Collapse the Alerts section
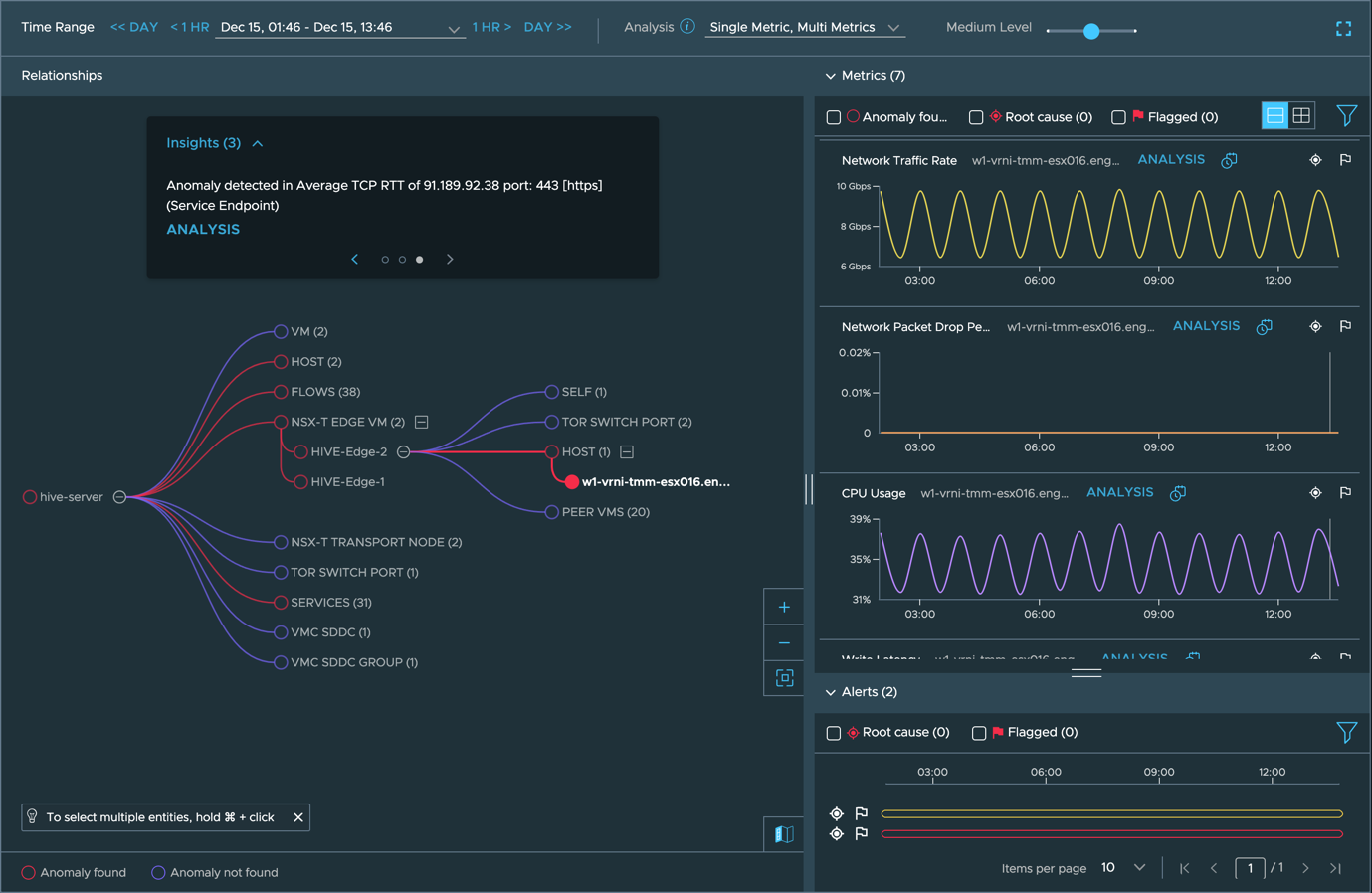Viewport: 1372px width, 893px height. pos(831,692)
